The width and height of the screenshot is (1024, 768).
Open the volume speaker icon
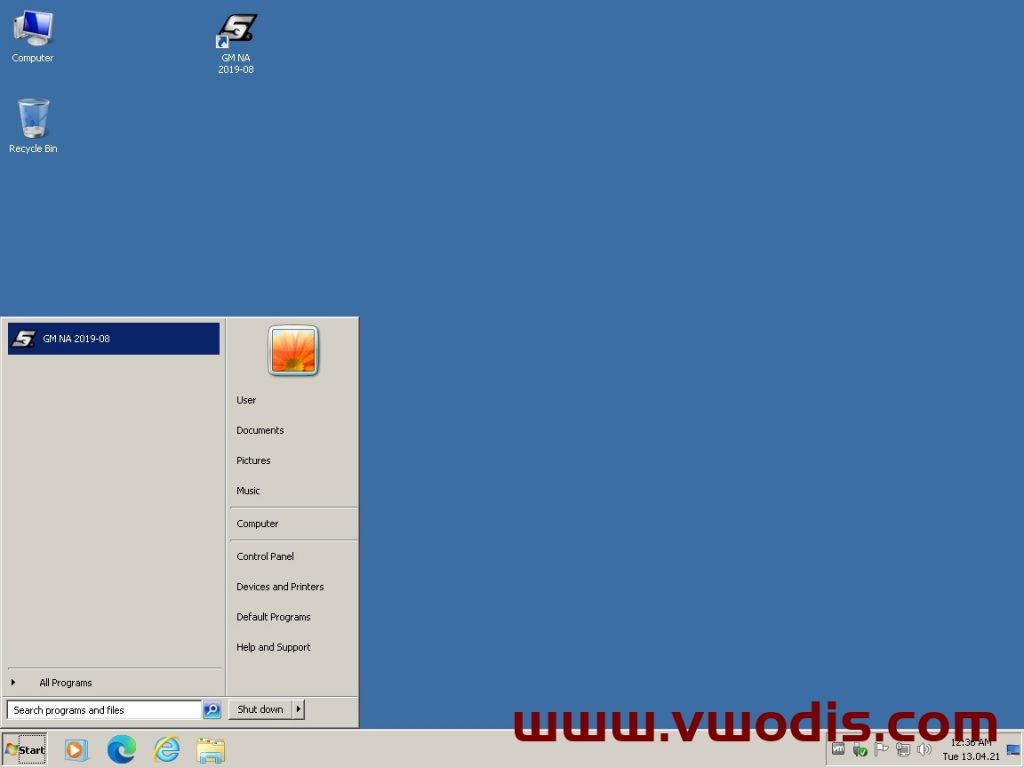[x=924, y=750]
